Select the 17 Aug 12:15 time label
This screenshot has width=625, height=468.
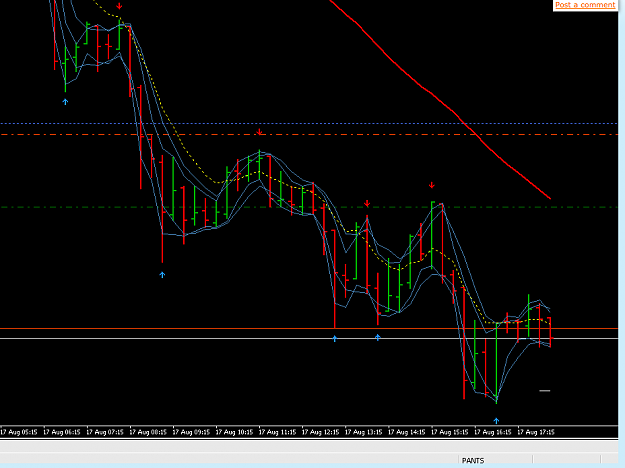320,432
